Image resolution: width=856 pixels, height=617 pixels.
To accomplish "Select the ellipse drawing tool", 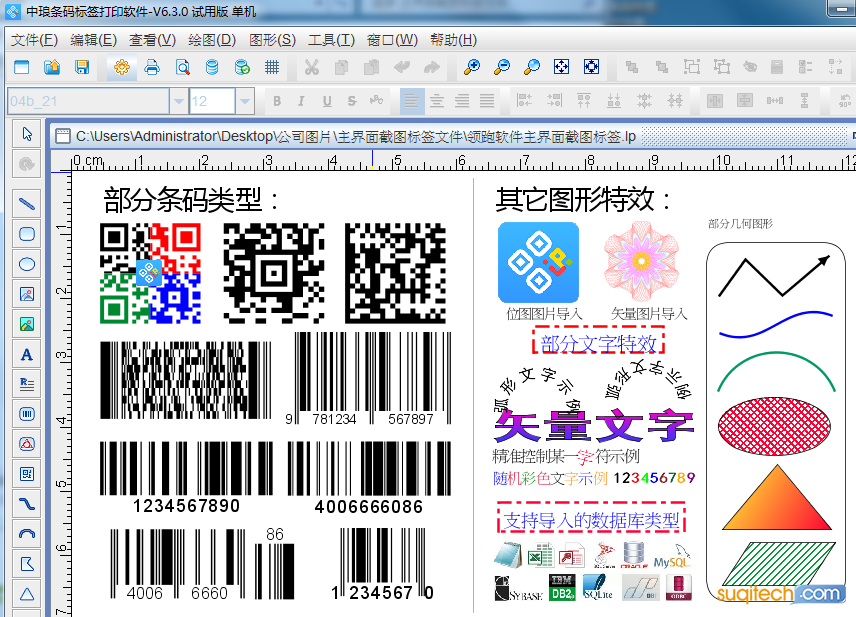I will tap(27, 264).
